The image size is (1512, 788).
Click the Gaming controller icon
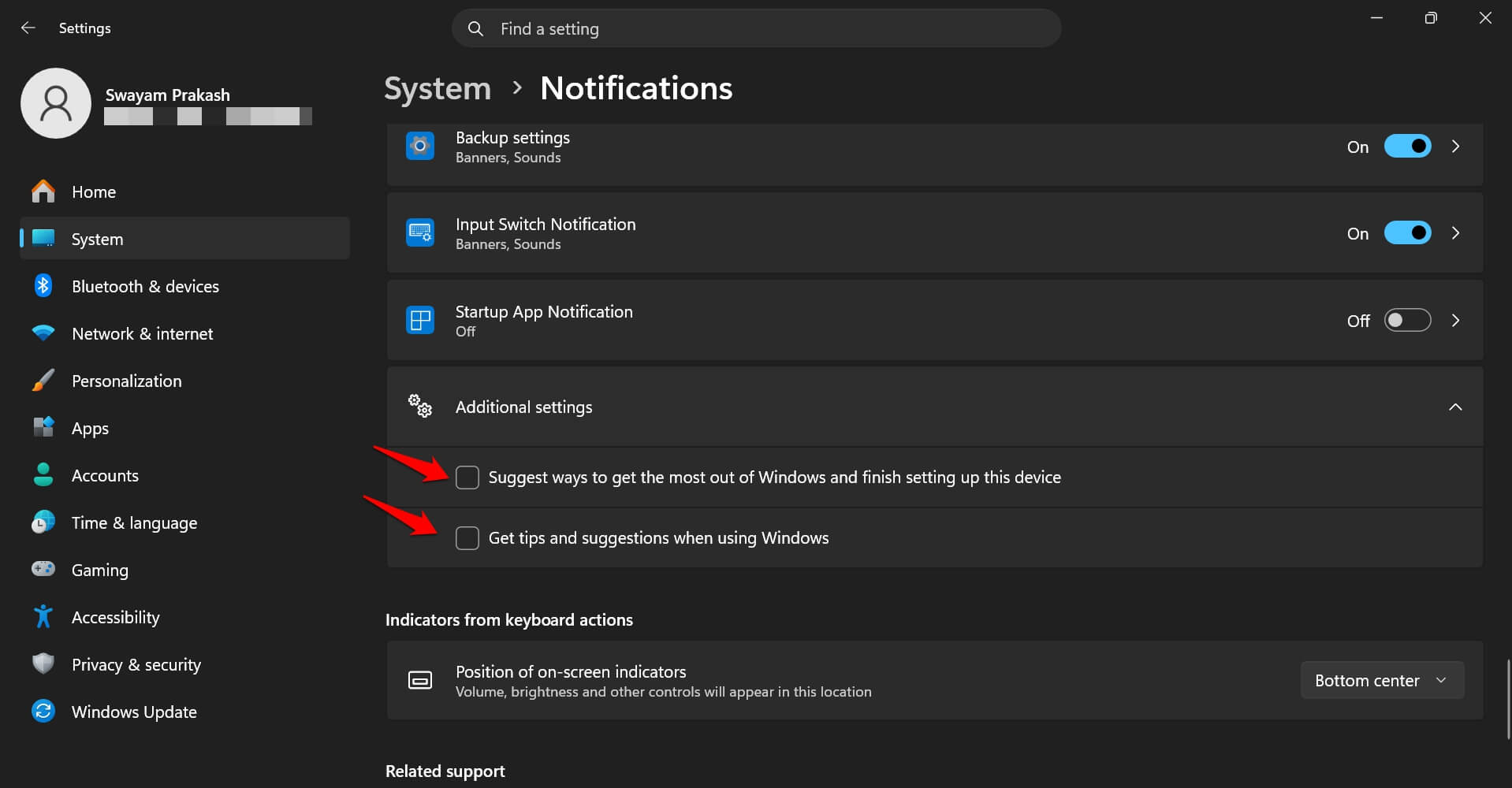(43, 568)
